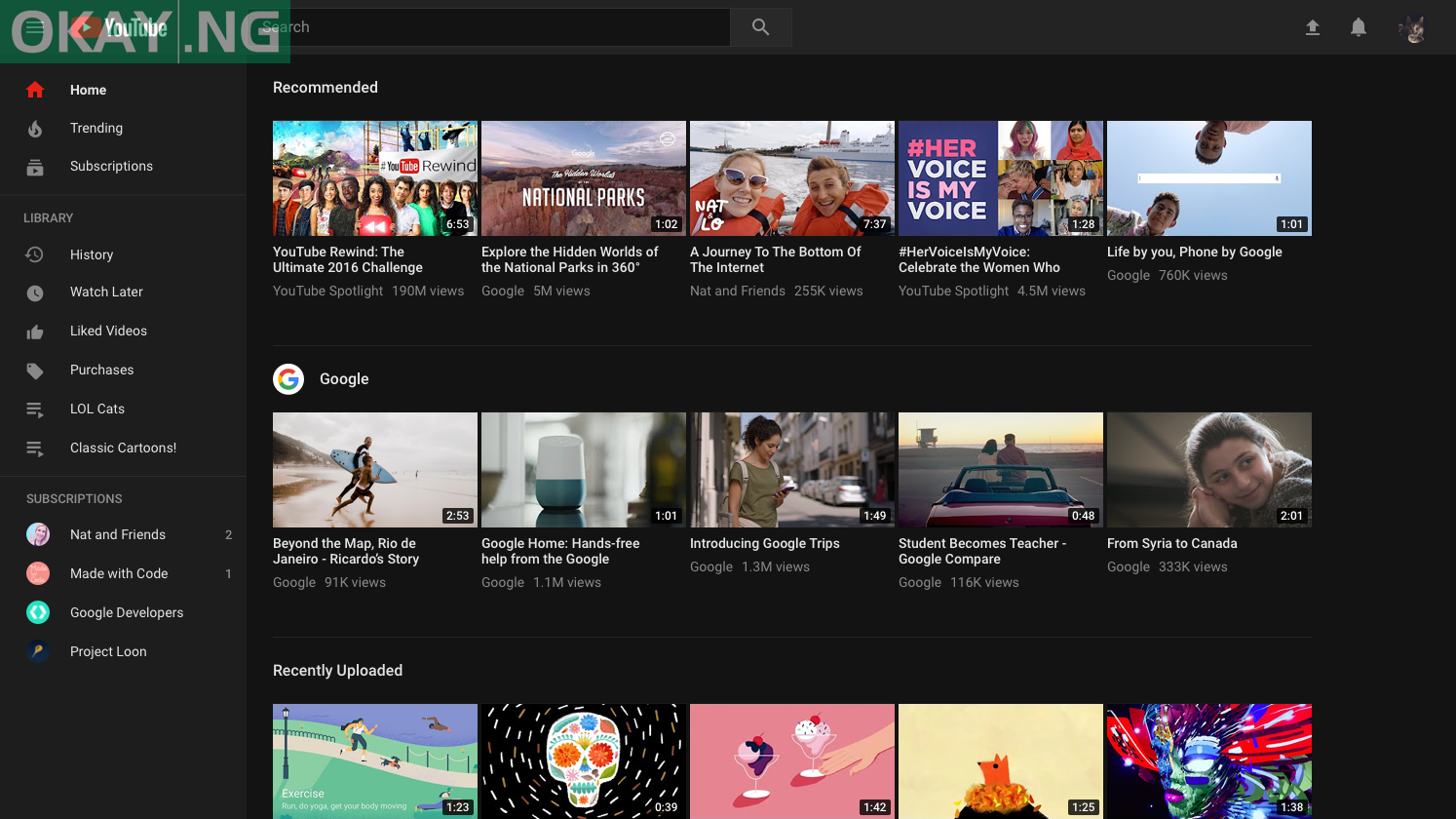
Task: Play the National Parks 360° video thumbnail
Action: point(584,178)
